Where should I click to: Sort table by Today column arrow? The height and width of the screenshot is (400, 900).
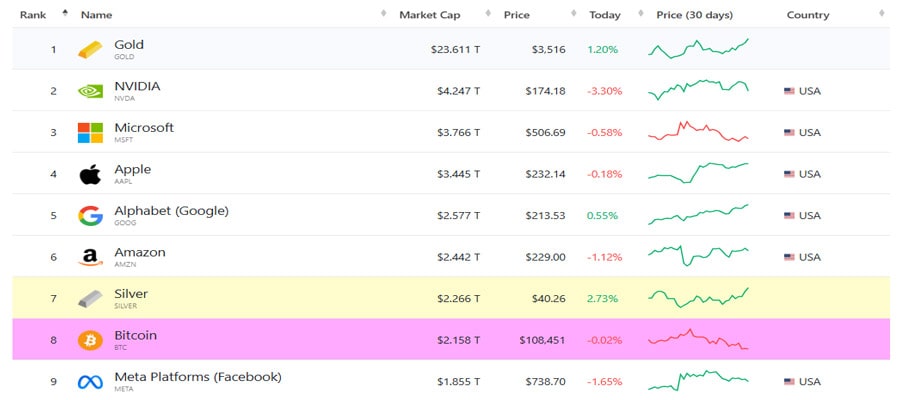click(641, 13)
